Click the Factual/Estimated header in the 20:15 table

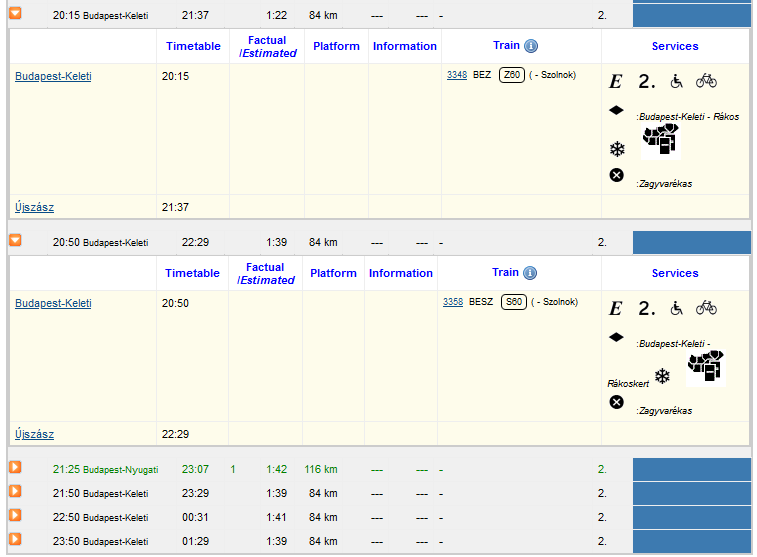(267, 47)
